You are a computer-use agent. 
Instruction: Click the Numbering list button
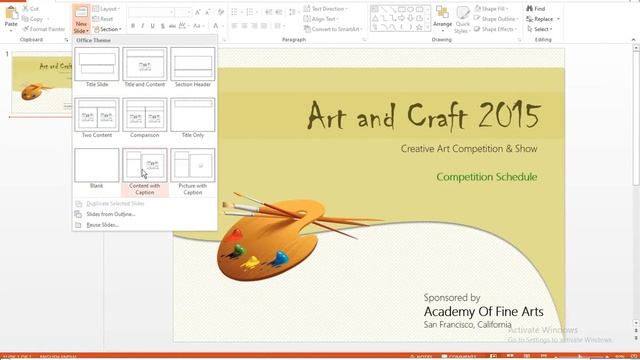(x=251, y=12)
